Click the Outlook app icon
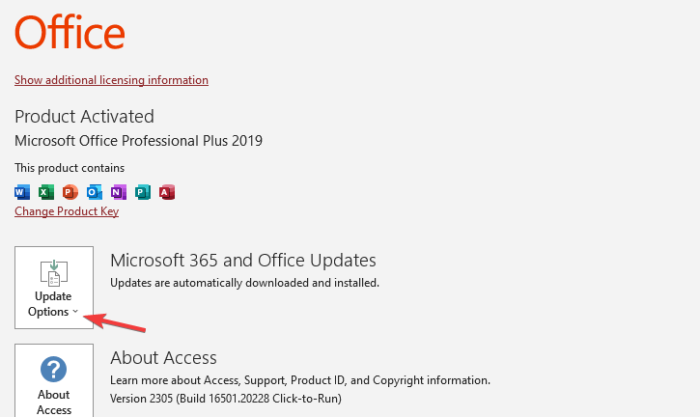 [95, 191]
